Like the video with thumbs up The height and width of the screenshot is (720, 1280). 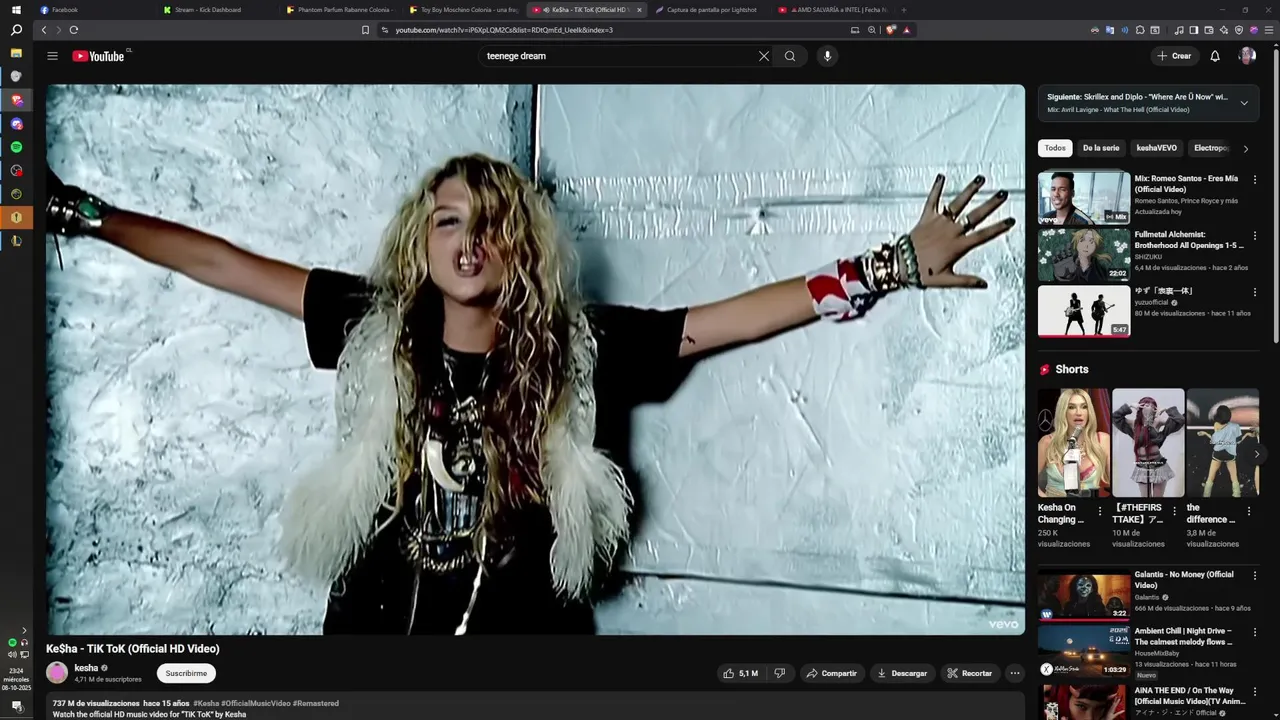(740, 673)
